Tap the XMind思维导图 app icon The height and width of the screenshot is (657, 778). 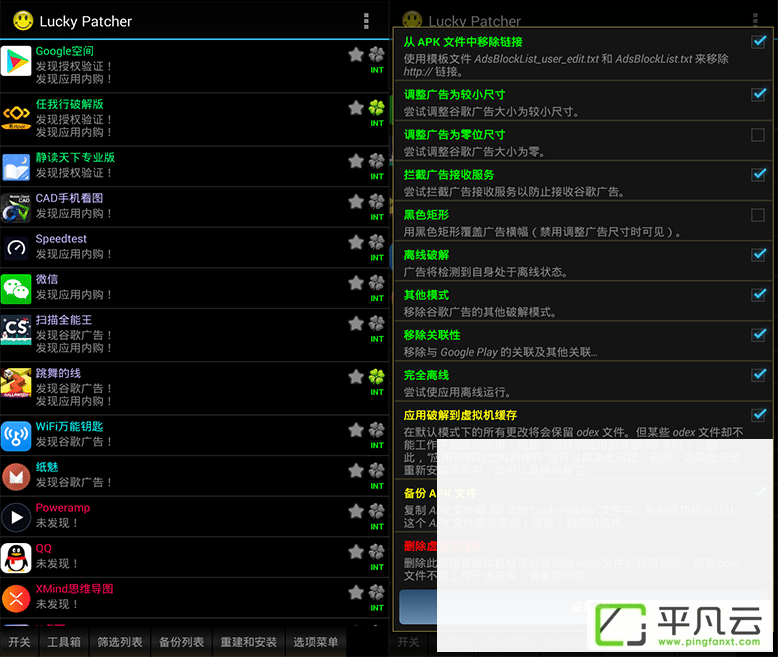16,598
